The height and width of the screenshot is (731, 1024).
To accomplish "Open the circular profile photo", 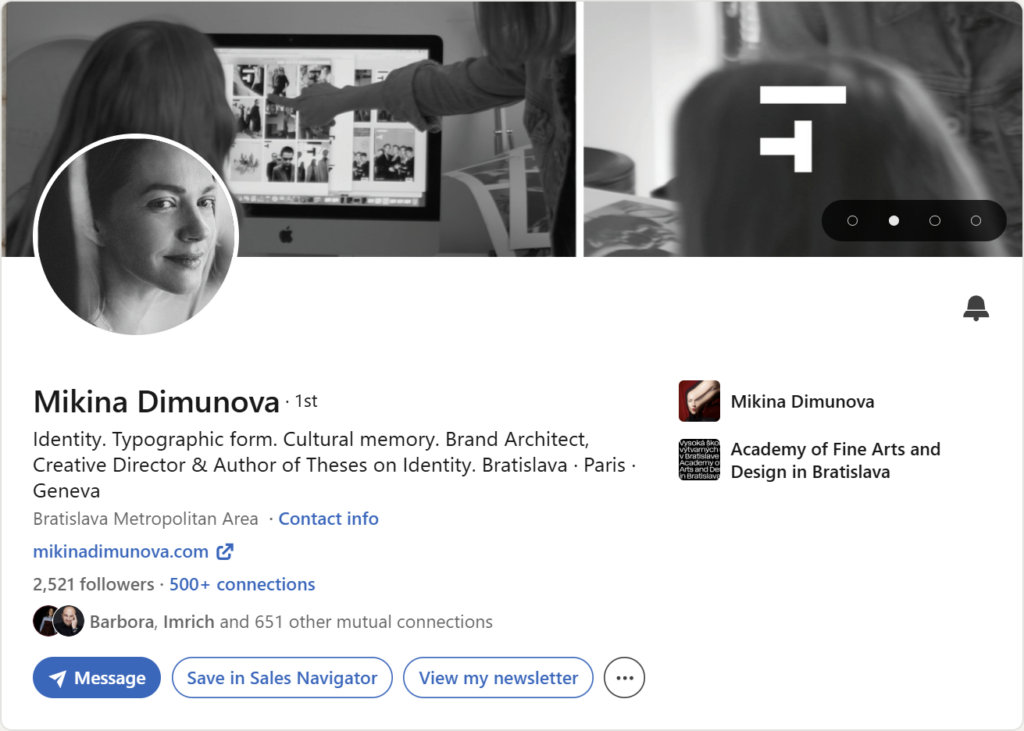I will [136, 235].
